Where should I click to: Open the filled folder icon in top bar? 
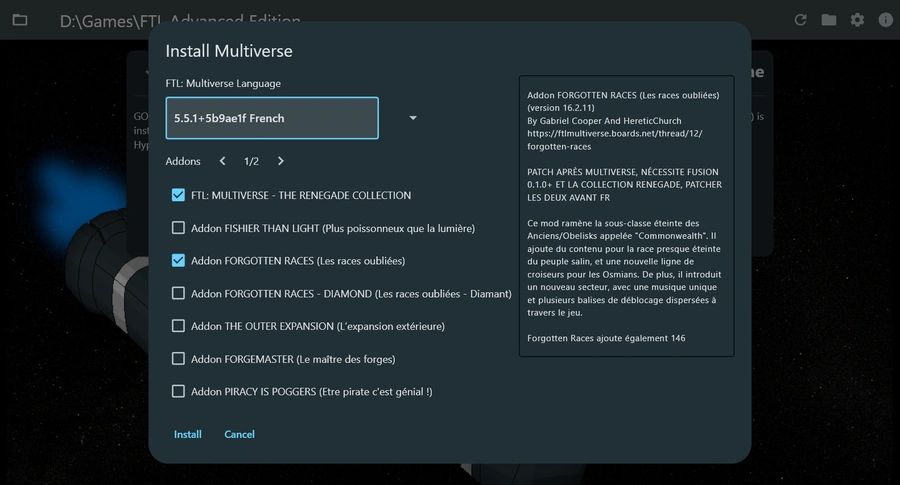coord(828,20)
